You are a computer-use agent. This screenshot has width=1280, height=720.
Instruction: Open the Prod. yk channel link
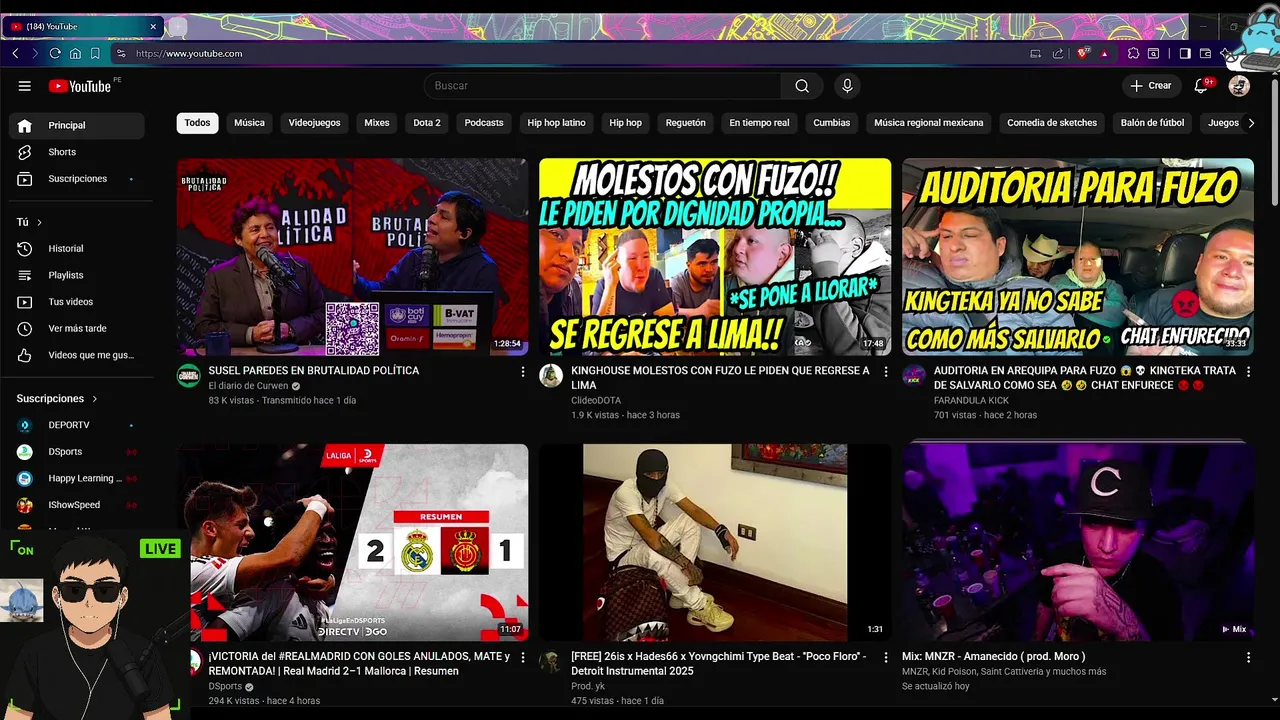click(x=588, y=687)
